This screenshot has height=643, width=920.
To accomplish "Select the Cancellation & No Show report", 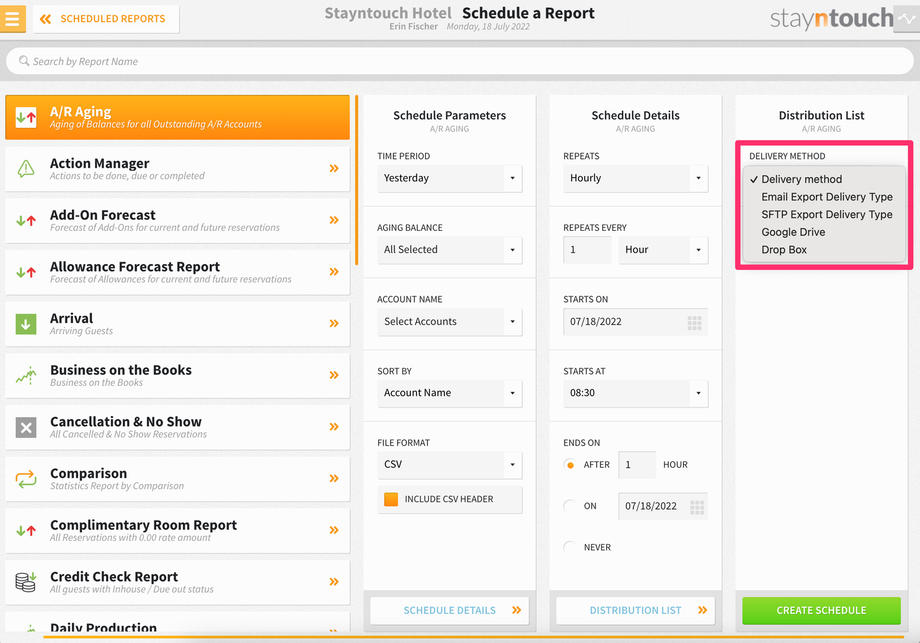I will pyautogui.click(x=178, y=427).
